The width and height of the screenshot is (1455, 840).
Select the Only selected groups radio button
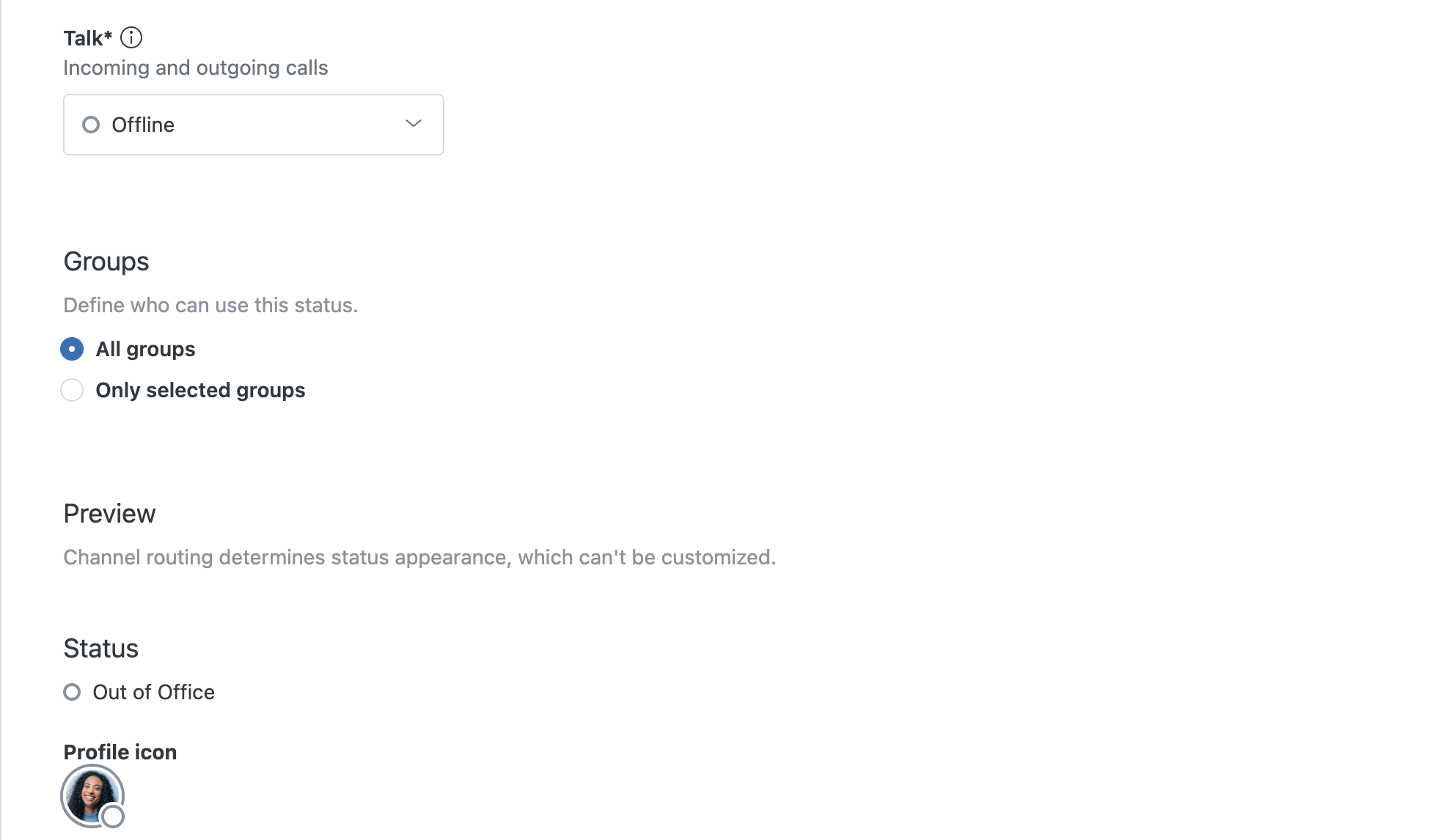[72, 390]
